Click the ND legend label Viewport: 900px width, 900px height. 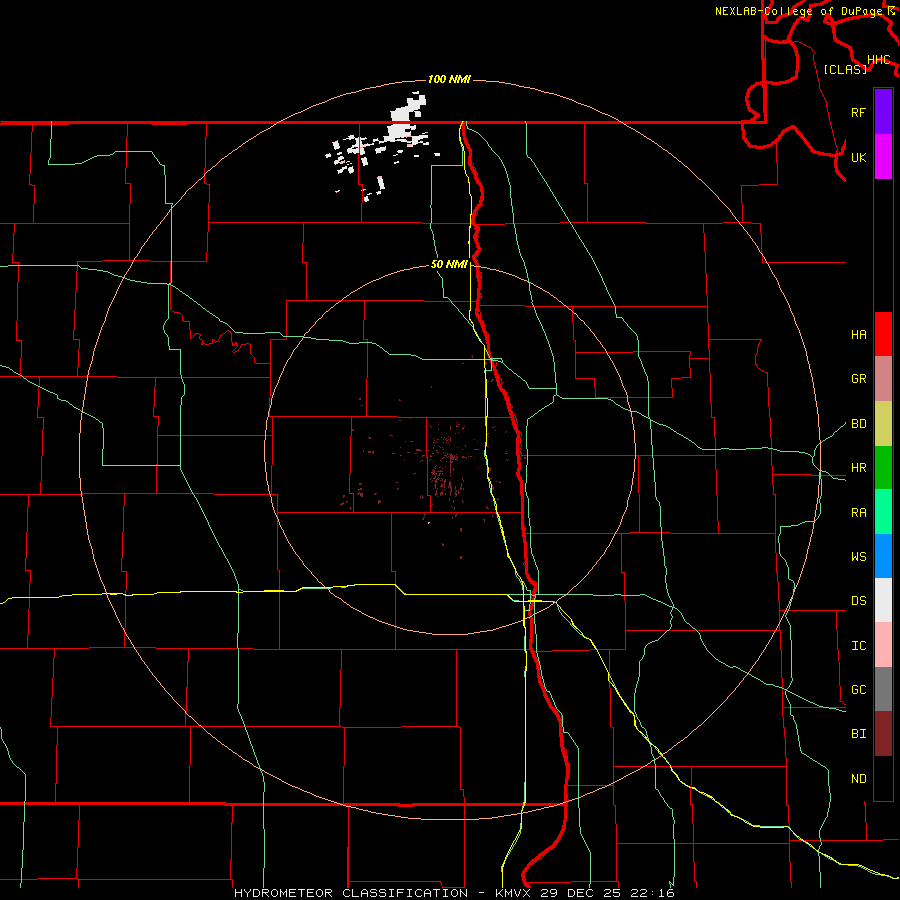pos(858,779)
